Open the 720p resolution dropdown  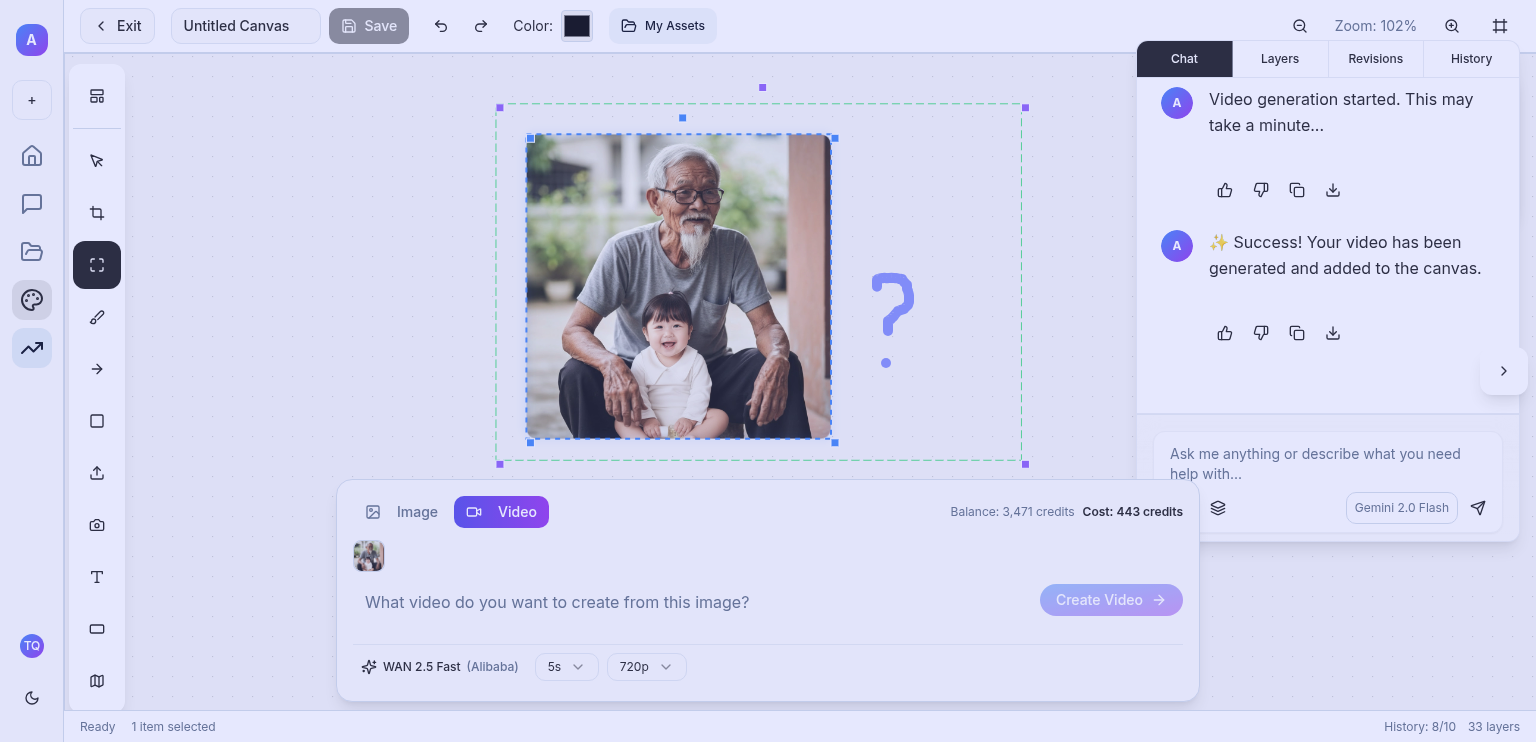[x=646, y=667]
